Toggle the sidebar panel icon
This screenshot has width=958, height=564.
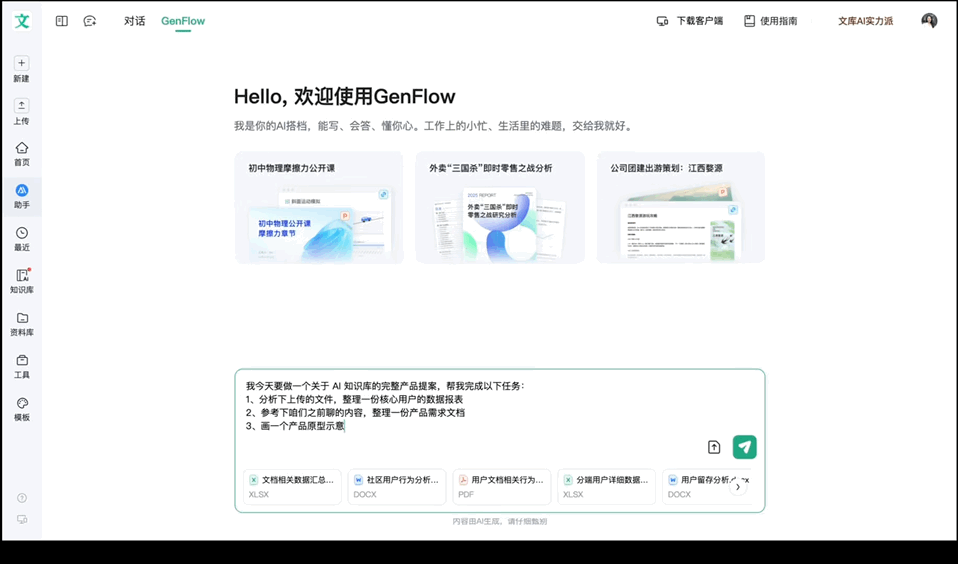click(62, 21)
